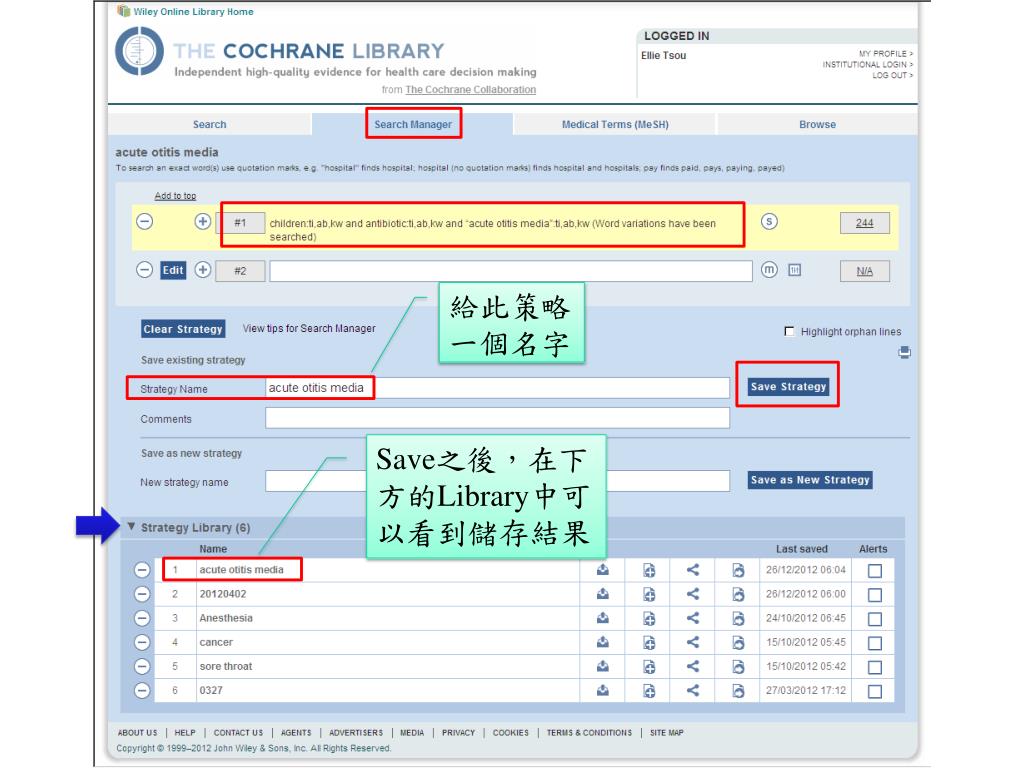Share the acute otitis media strategy
1024x768 pixels.
(693, 570)
